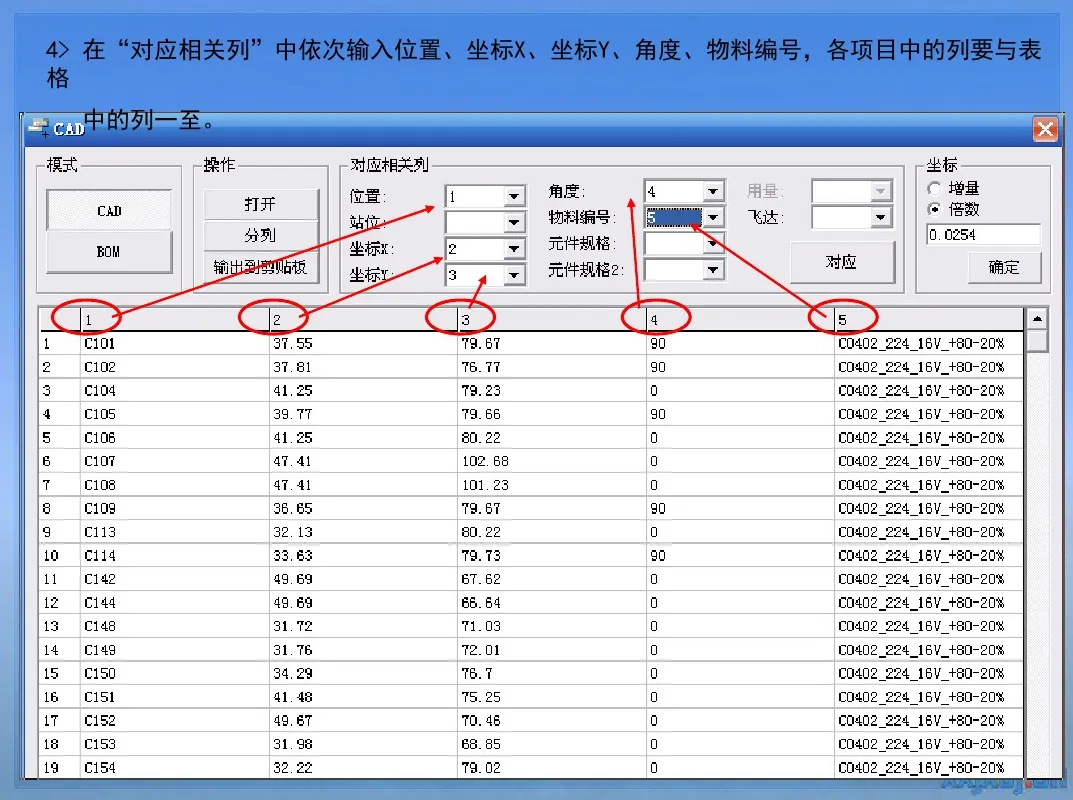1073x800 pixels.
Task: Click the table scrollbar up arrow
Action: point(1037,319)
